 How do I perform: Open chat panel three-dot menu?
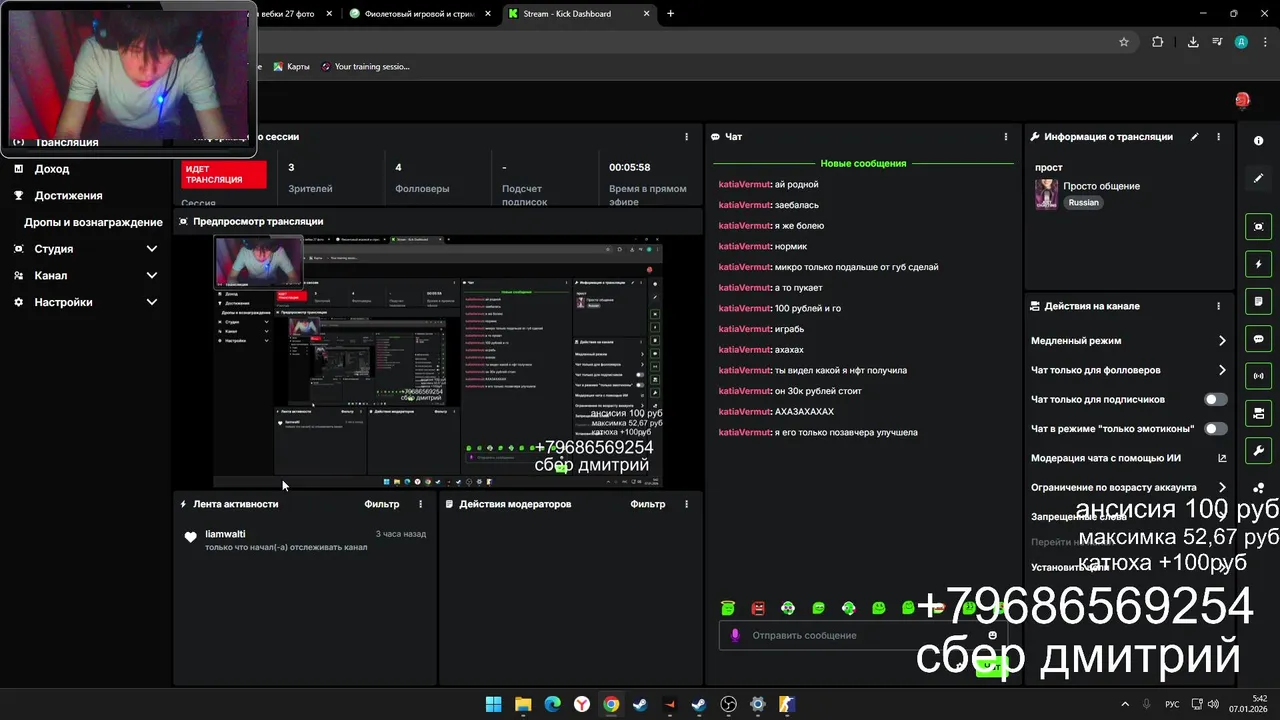click(x=1006, y=137)
